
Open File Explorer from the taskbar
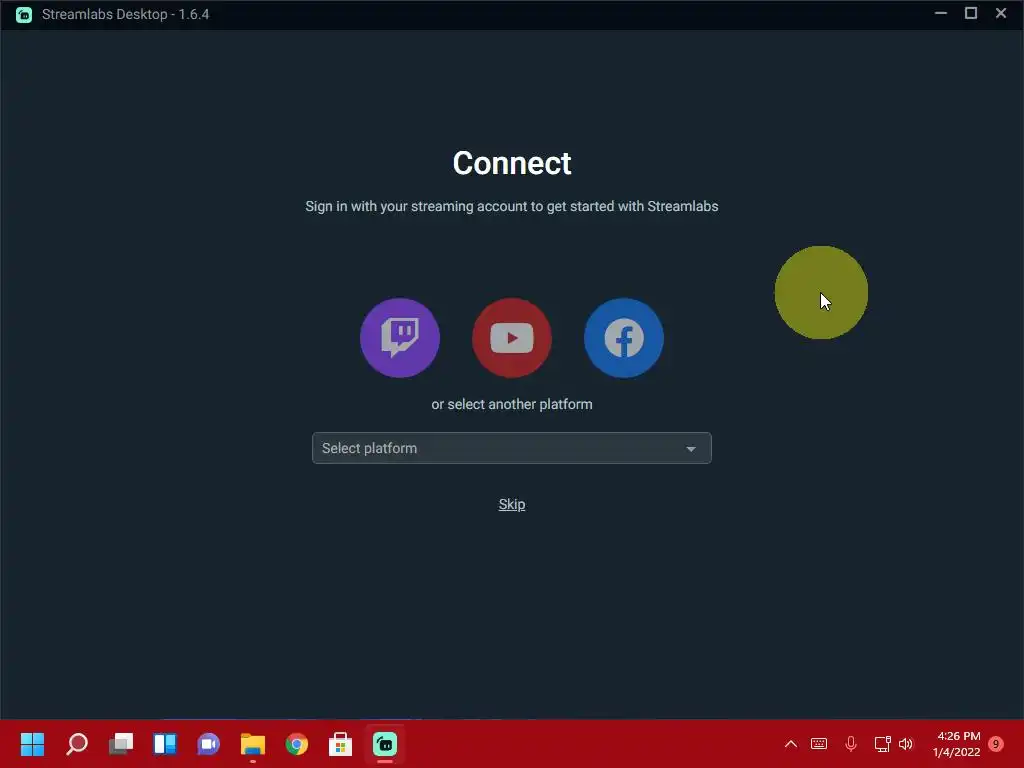(253, 744)
